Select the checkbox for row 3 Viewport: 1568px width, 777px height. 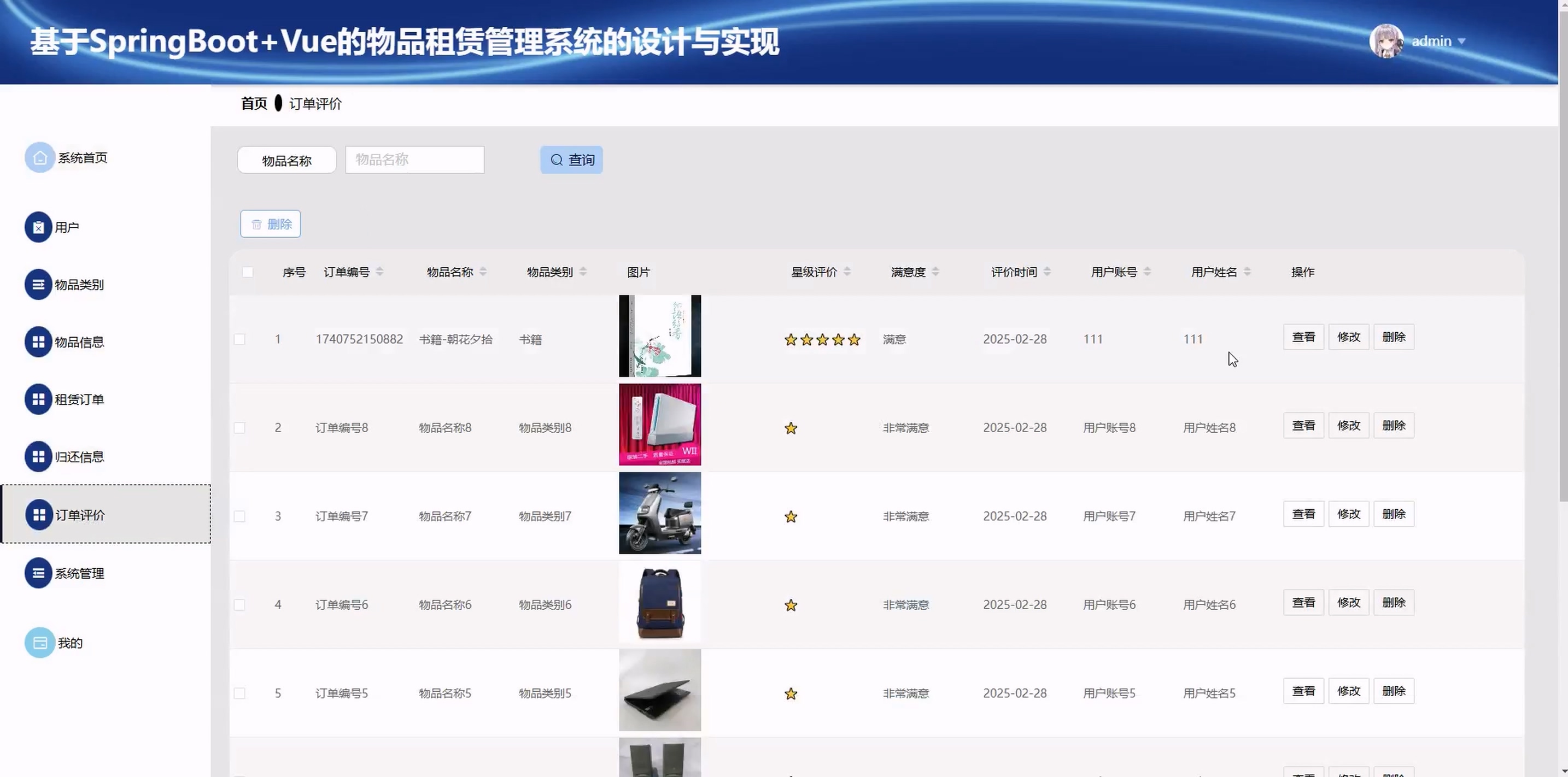click(x=239, y=516)
